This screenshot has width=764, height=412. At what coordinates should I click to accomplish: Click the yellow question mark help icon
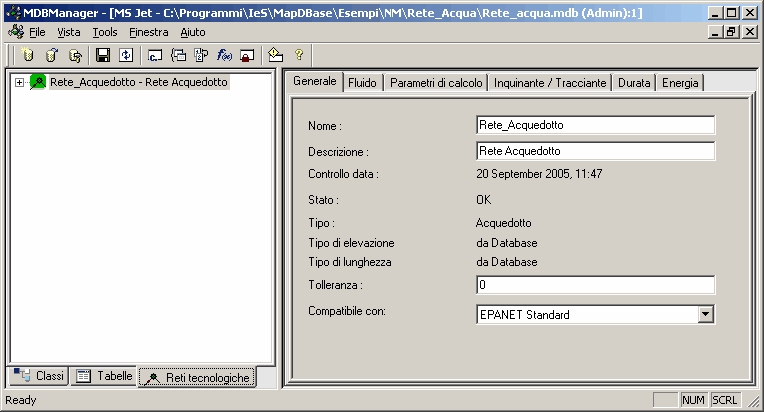[298, 55]
